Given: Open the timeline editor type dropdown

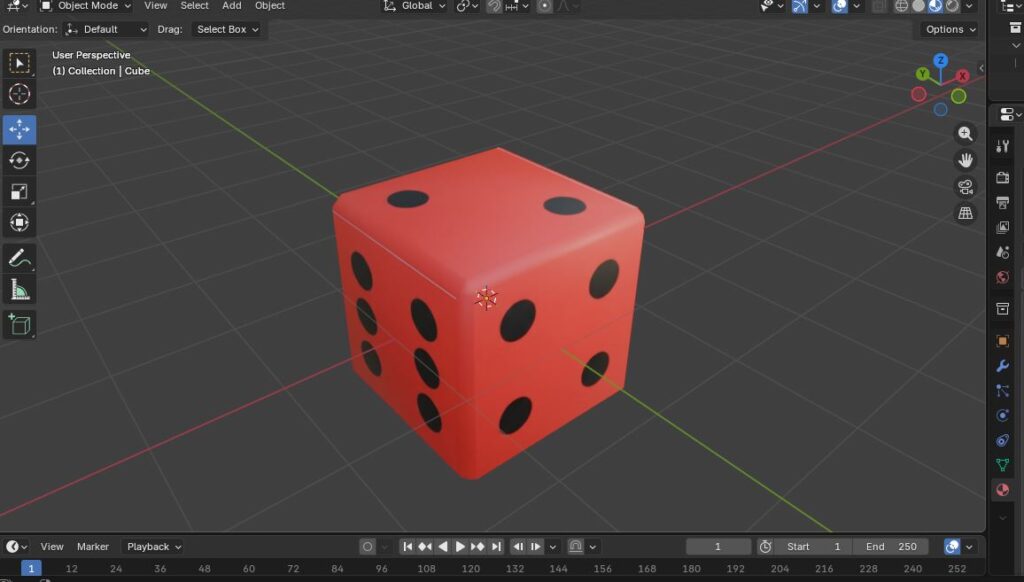Looking at the screenshot, I should [x=16, y=547].
